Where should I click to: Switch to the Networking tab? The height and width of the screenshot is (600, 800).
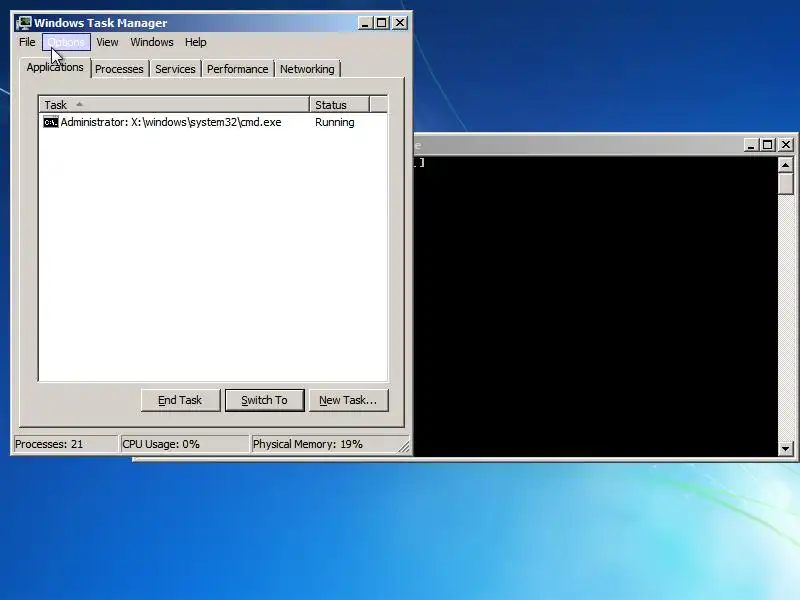(307, 69)
